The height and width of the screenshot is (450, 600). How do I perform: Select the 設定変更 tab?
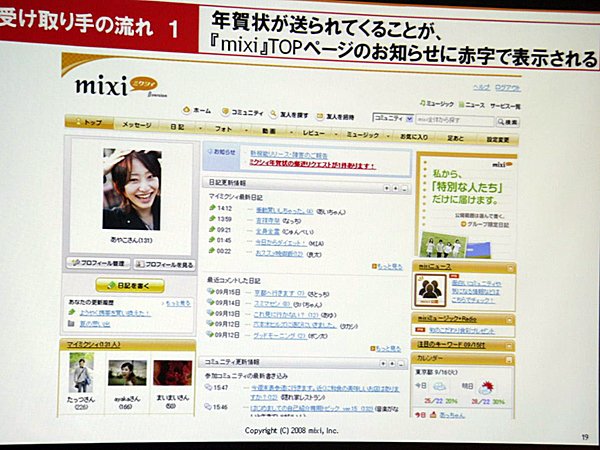pyautogui.click(x=498, y=140)
